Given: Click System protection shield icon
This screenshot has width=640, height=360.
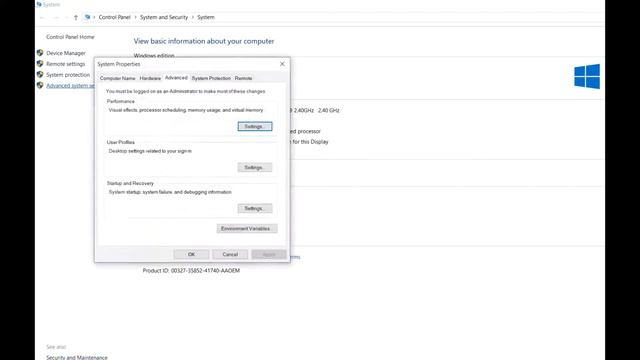Looking at the screenshot, I should point(40,74).
